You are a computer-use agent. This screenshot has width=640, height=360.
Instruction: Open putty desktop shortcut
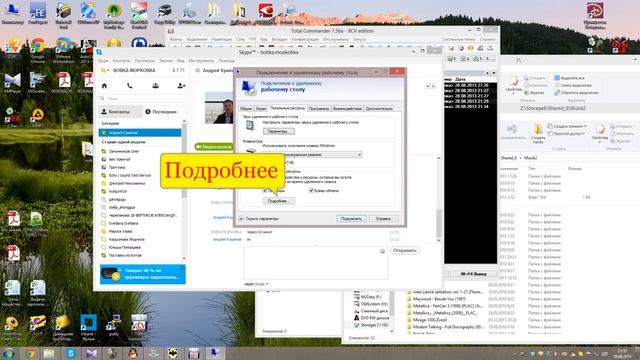coord(113,326)
